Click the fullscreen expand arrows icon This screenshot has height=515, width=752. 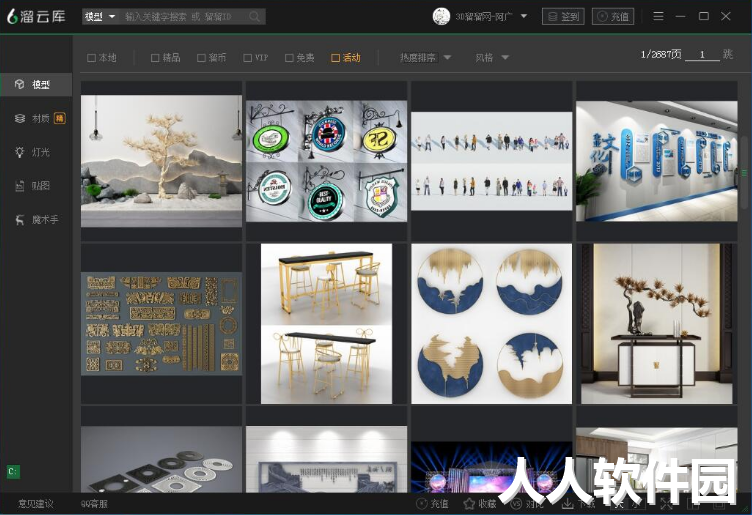pyautogui.click(x=666, y=503)
